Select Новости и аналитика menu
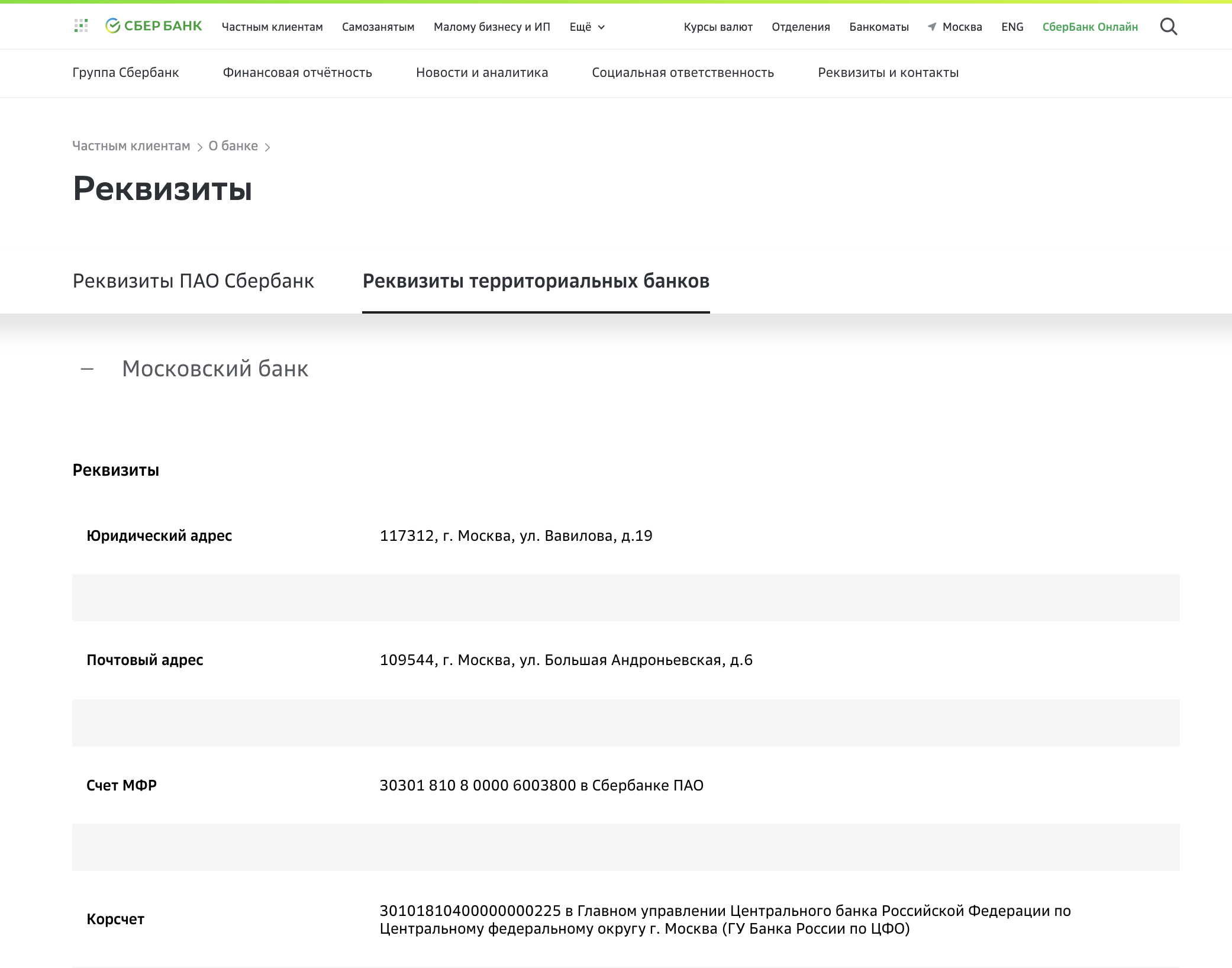The width and height of the screenshot is (1232, 968). tap(482, 73)
